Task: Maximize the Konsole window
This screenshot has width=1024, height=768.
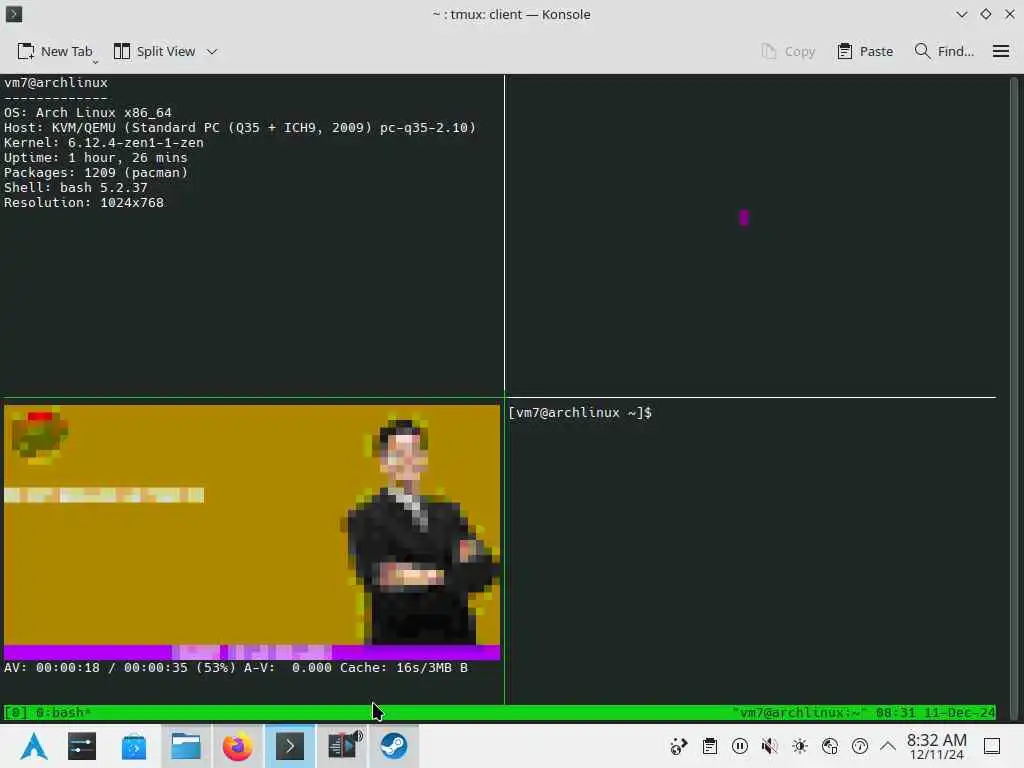Action: point(985,14)
